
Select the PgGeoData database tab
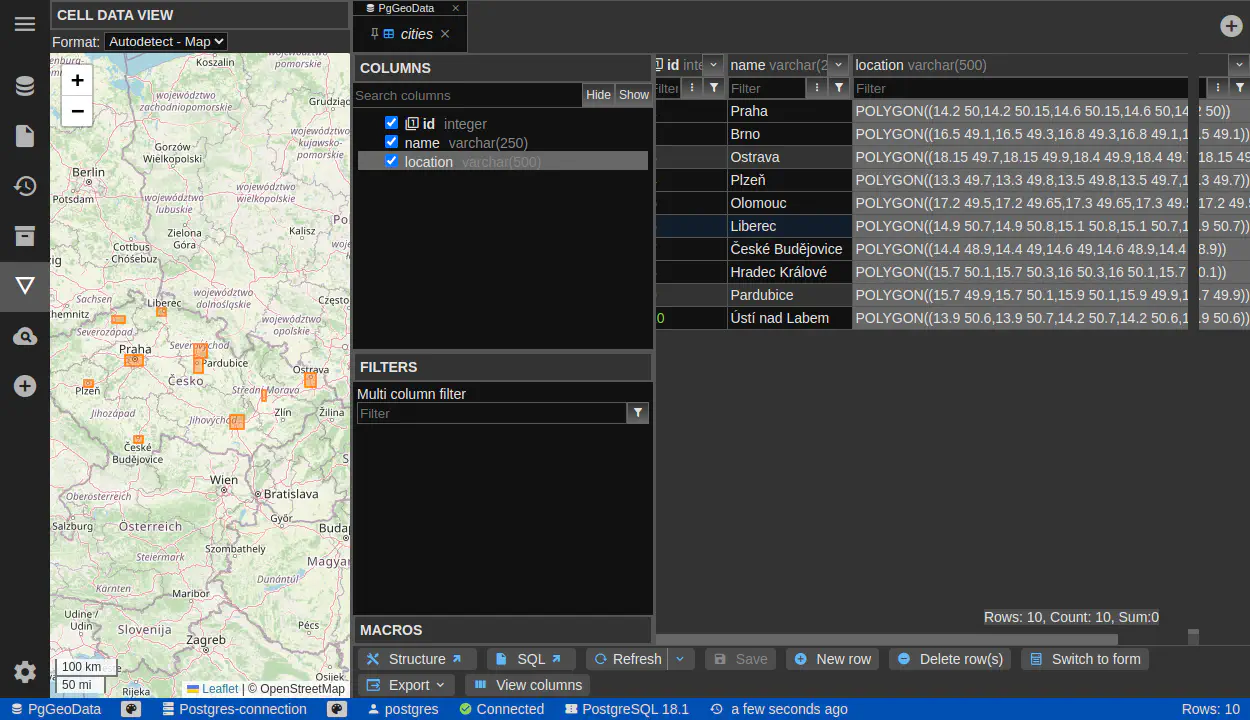pyautogui.click(x=405, y=8)
